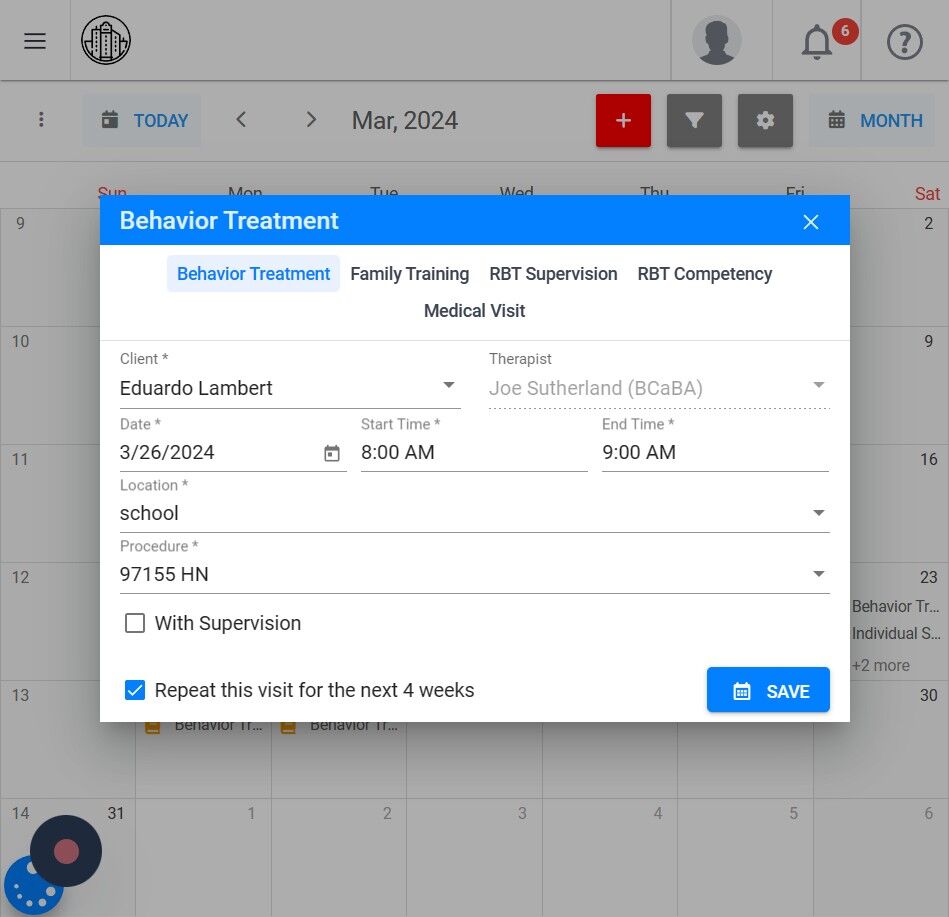Expand the Client dropdown Eduardo Lambert
Screen dimensions: 949x917
point(290,388)
